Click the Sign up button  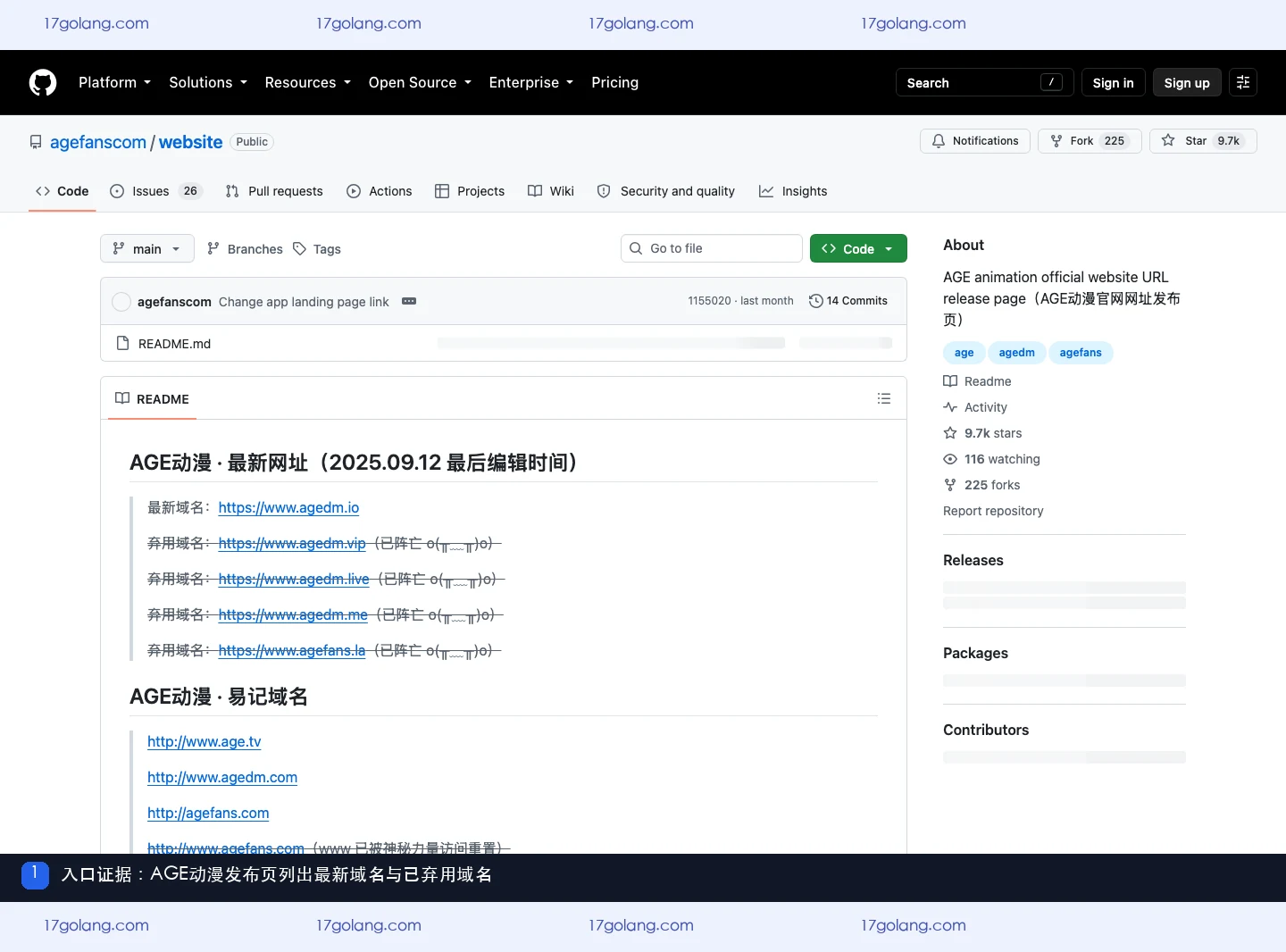[1187, 82]
